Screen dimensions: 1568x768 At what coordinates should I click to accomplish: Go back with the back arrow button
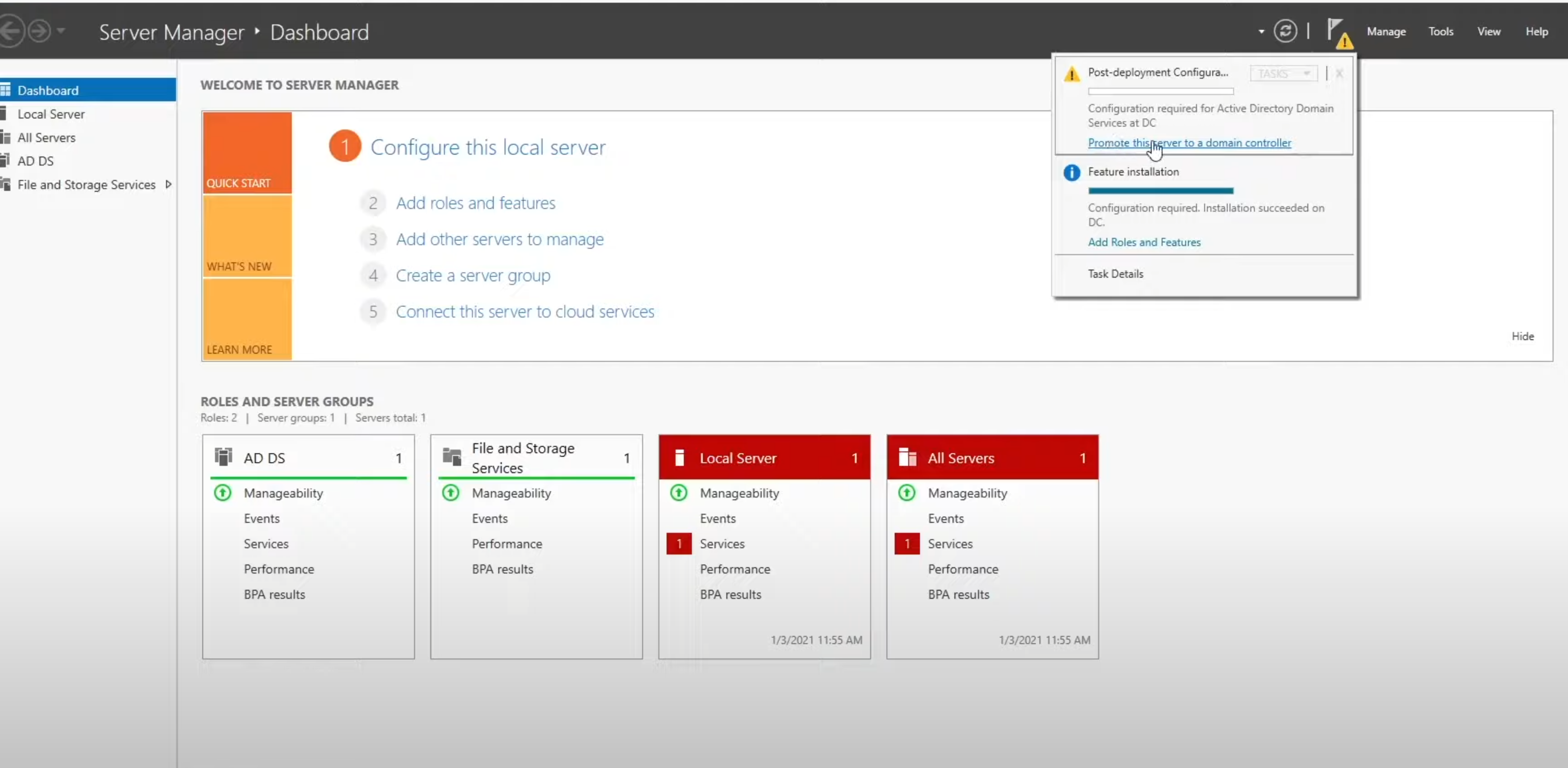10,30
